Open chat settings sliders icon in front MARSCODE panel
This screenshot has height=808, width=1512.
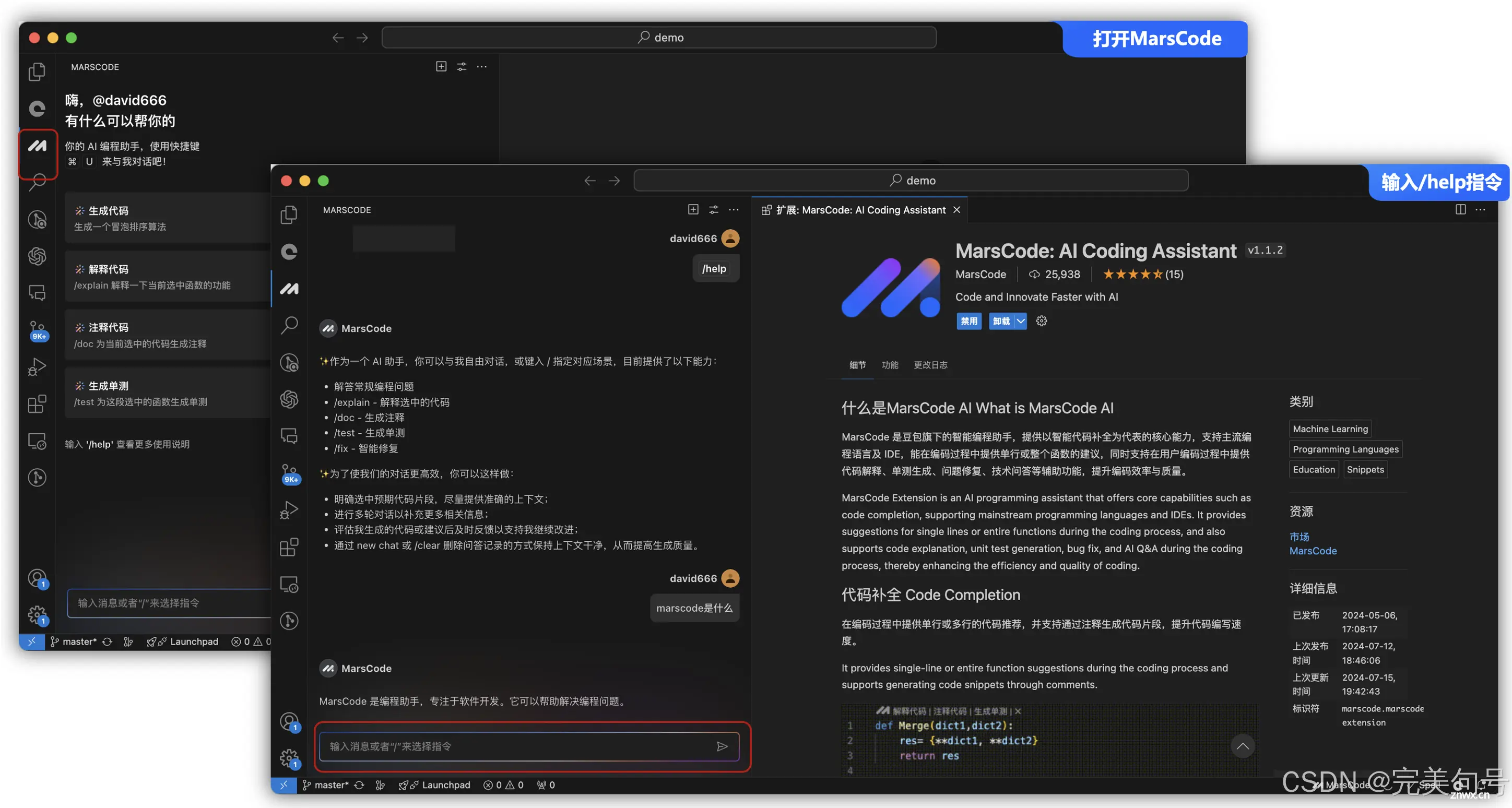[714, 209]
